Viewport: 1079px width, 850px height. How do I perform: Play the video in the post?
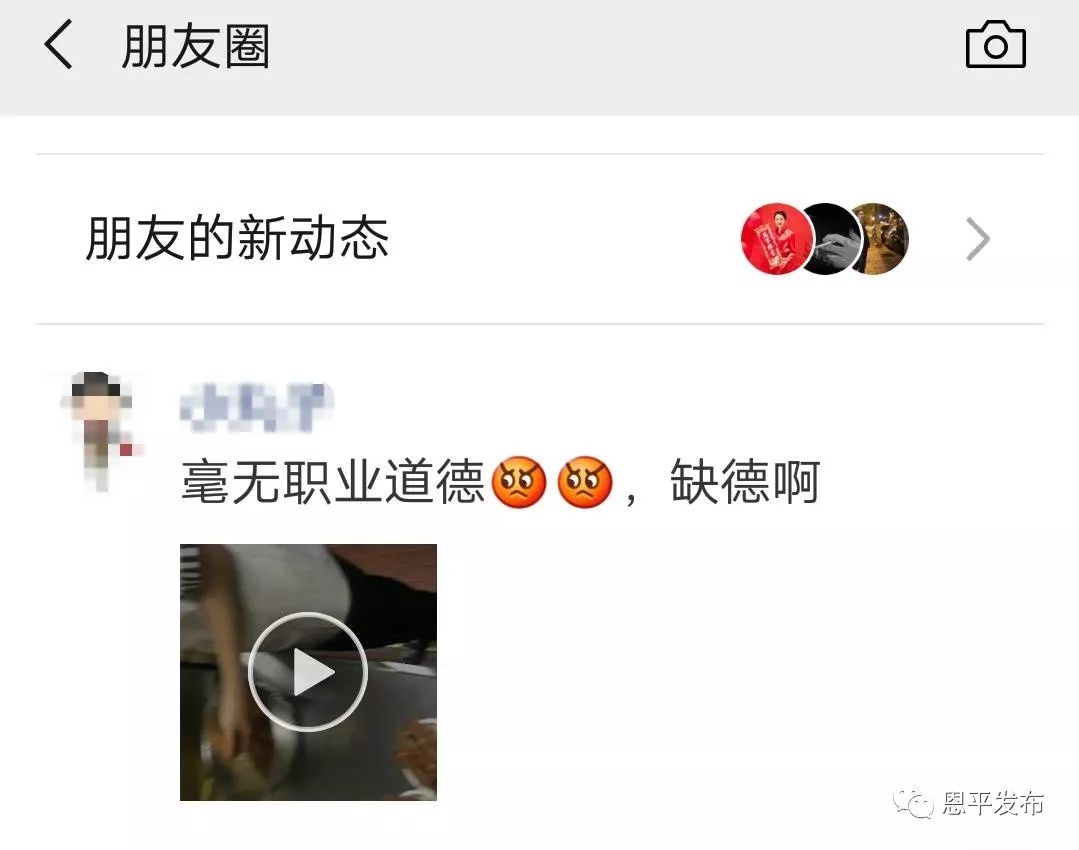[308, 671]
